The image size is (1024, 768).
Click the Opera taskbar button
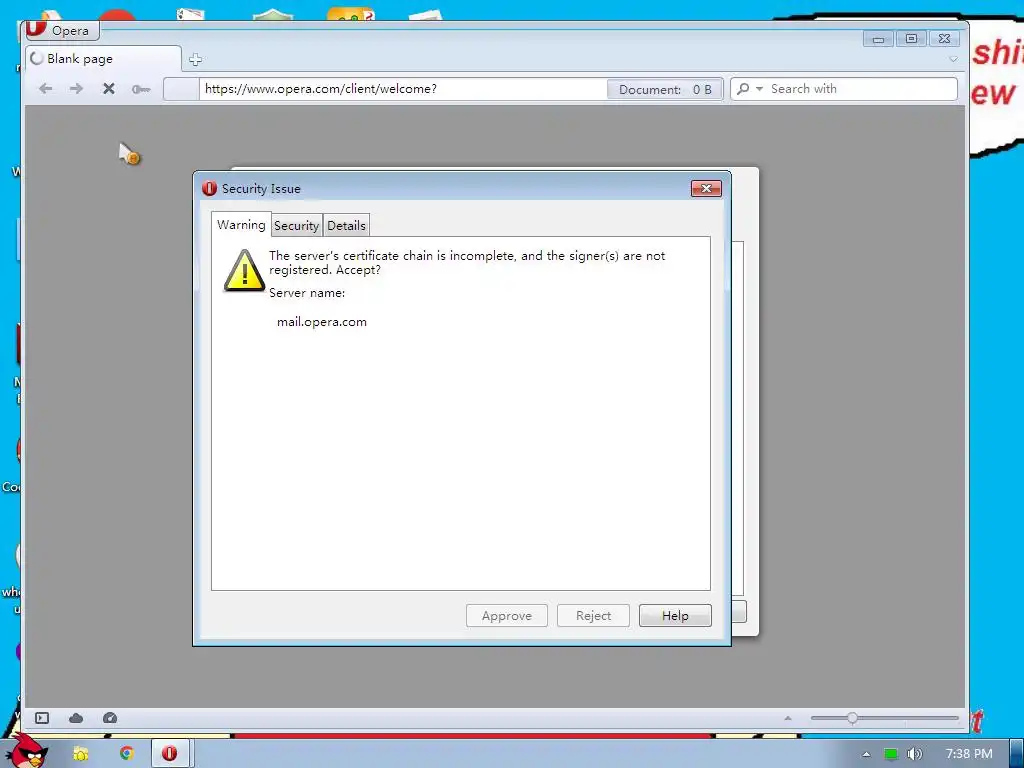[170, 753]
